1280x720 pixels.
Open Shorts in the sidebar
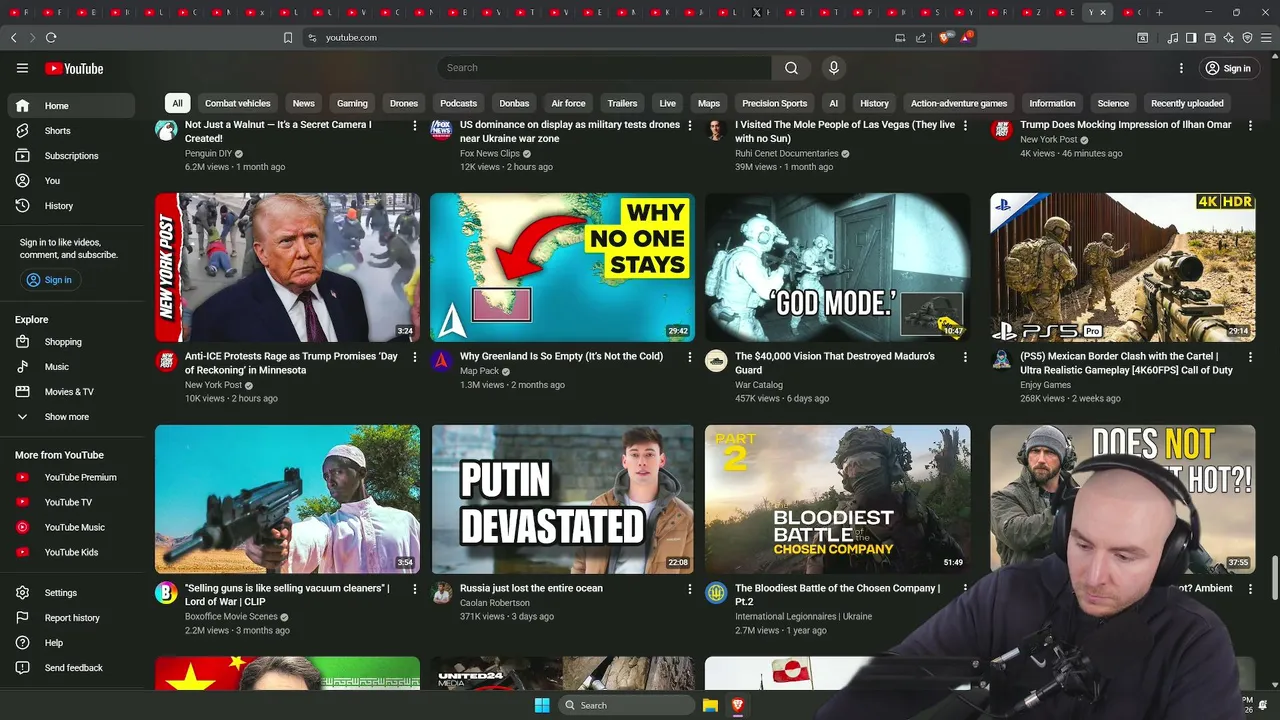70,131
